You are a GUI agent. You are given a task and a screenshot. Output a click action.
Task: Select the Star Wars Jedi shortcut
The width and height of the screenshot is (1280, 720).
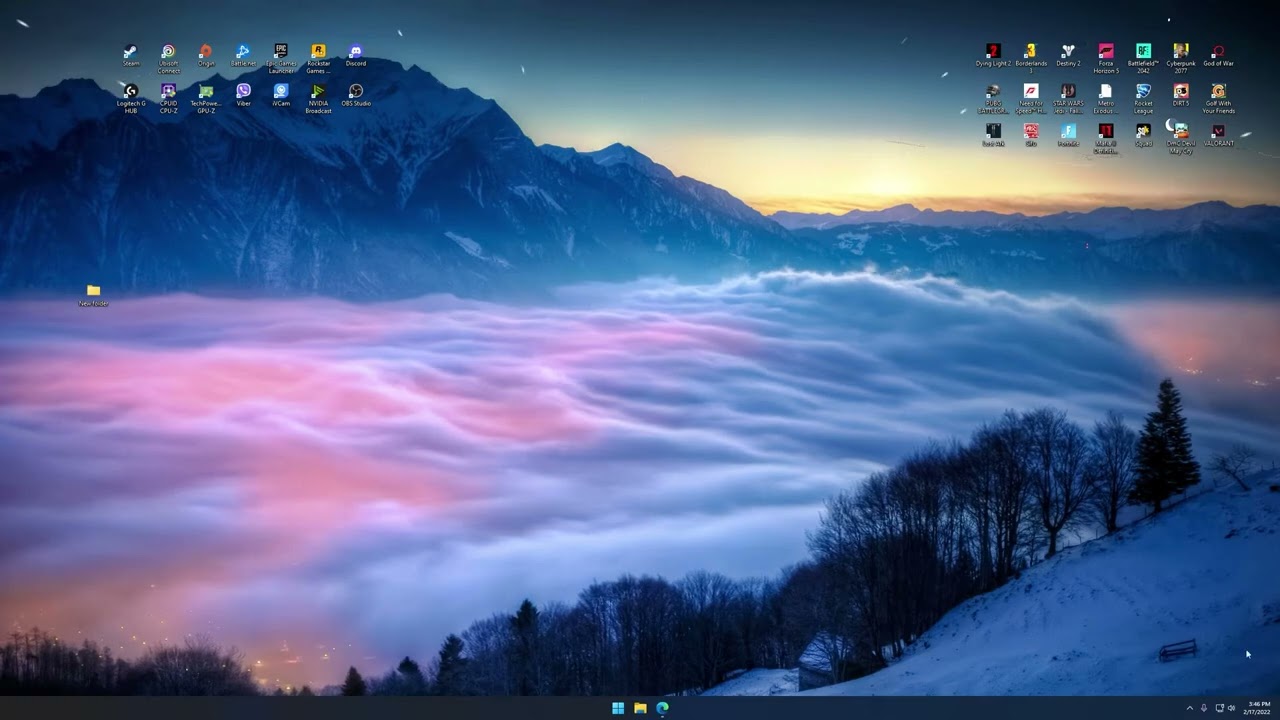[1068, 99]
